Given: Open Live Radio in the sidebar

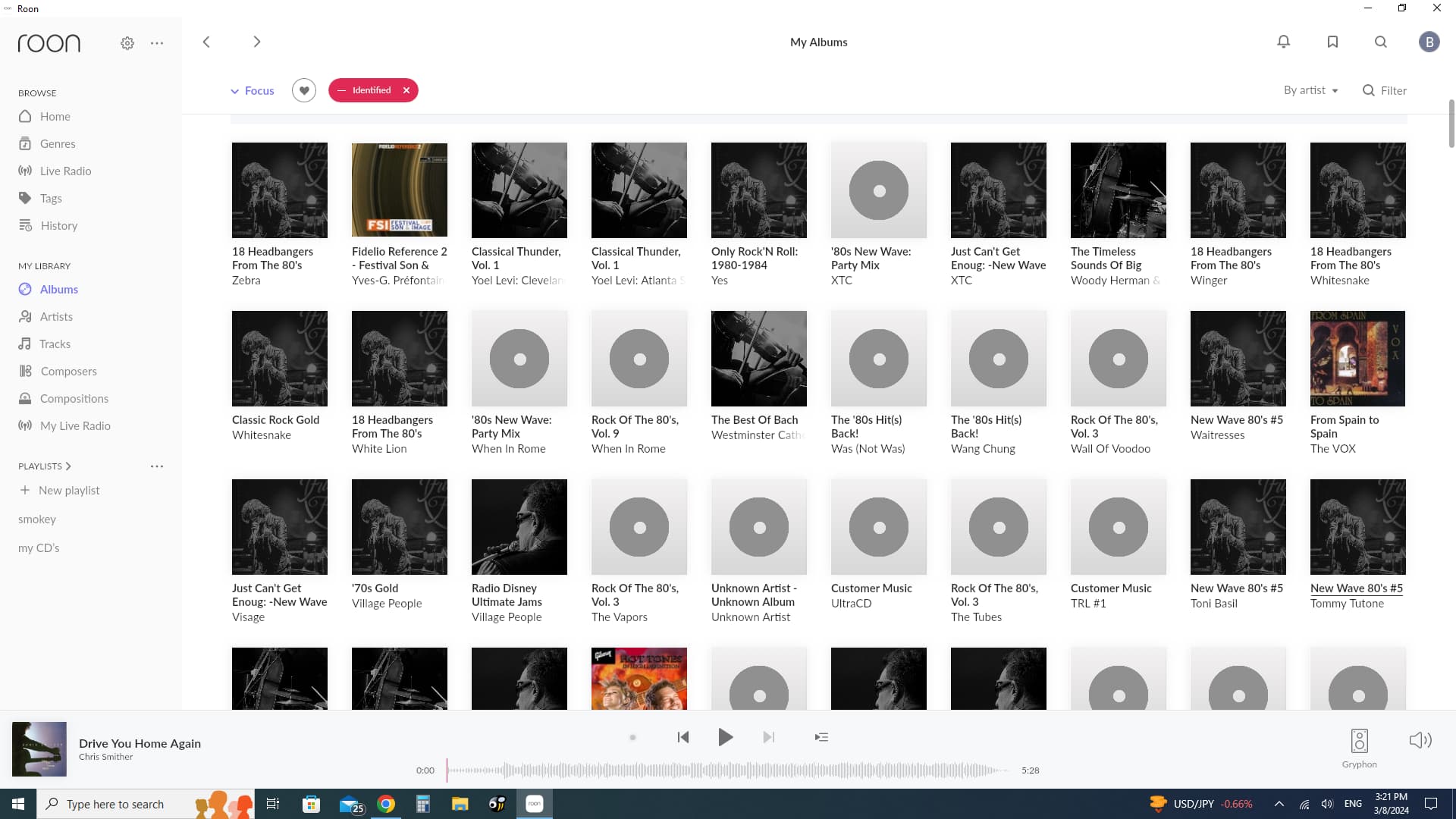Looking at the screenshot, I should pos(55,171).
